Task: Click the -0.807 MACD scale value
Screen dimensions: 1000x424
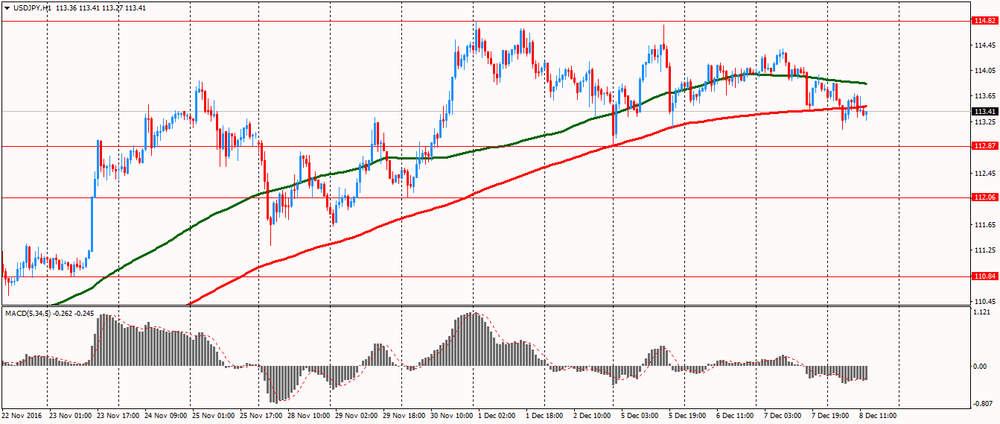Action: 984,403
